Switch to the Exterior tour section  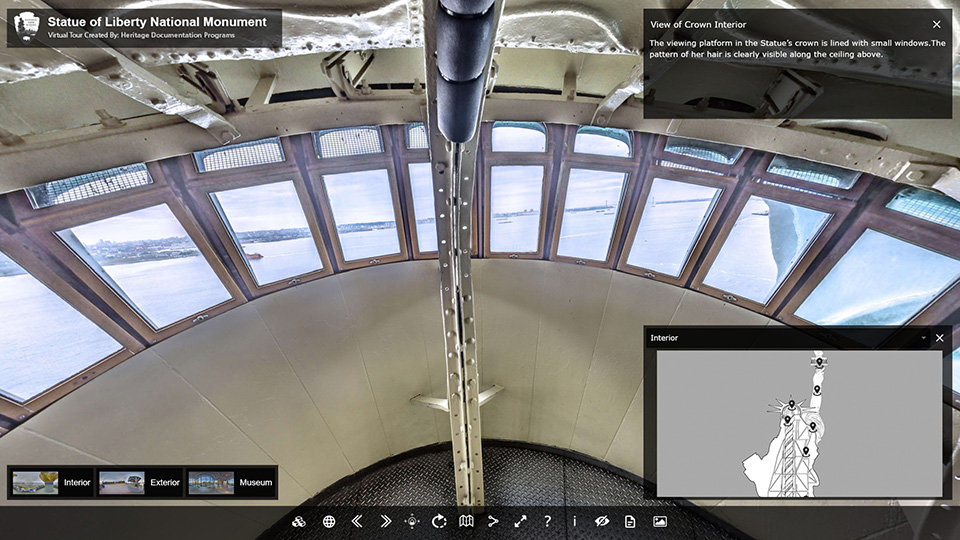click(x=140, y=483)
